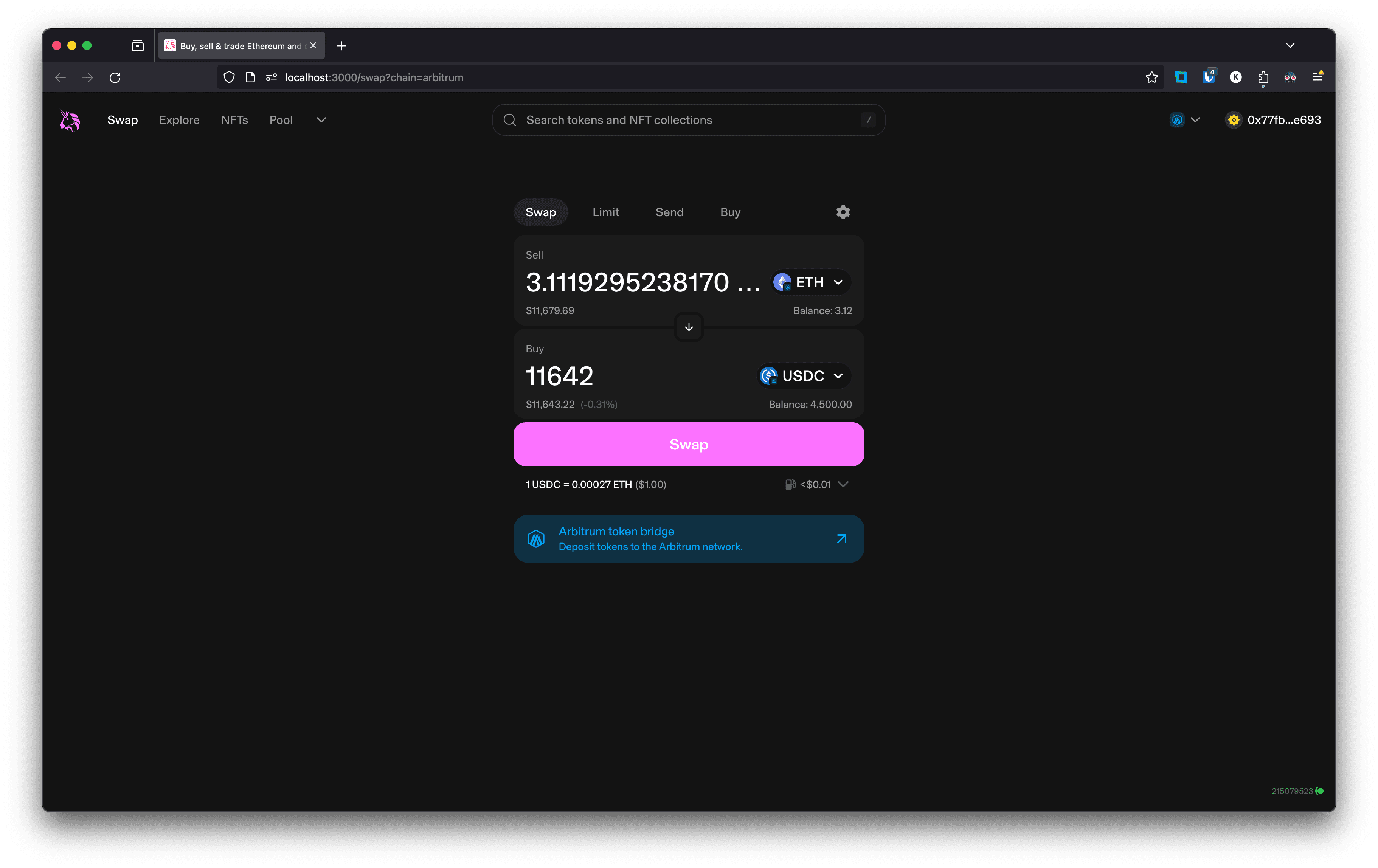The width and height of the screenshot is (1378, 868).
Task: Click the gas pump fee icon
Action: (790, 485)
